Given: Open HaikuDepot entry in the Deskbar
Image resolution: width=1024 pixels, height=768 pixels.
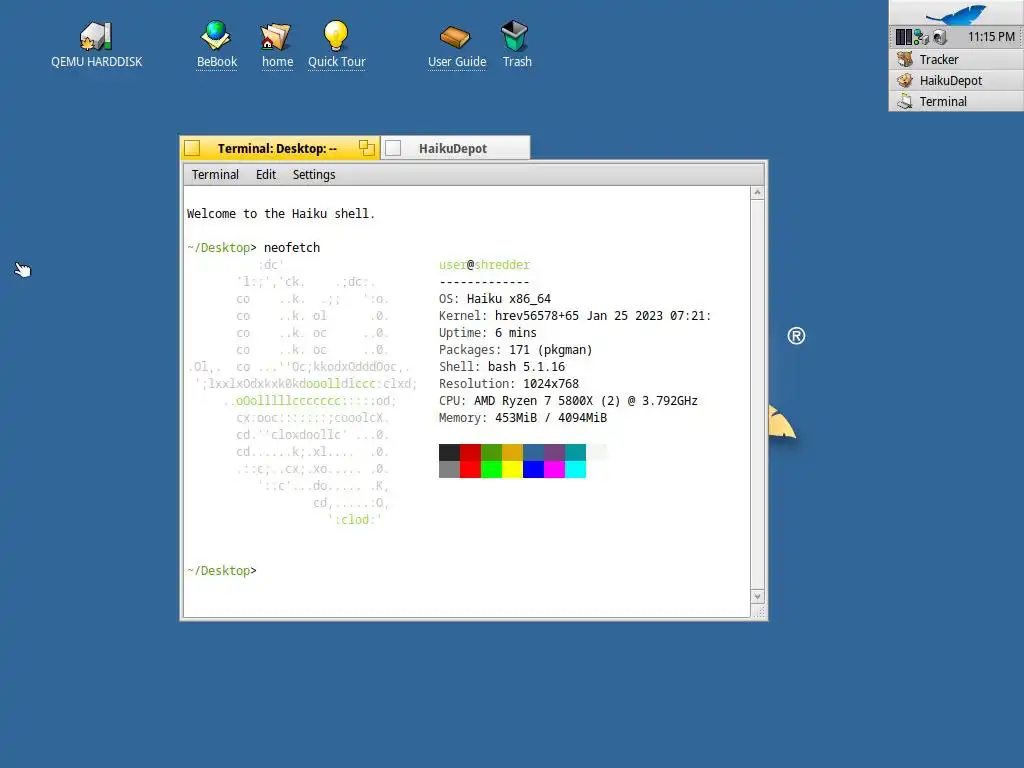Looking at the screenshot, I should 956,80.
